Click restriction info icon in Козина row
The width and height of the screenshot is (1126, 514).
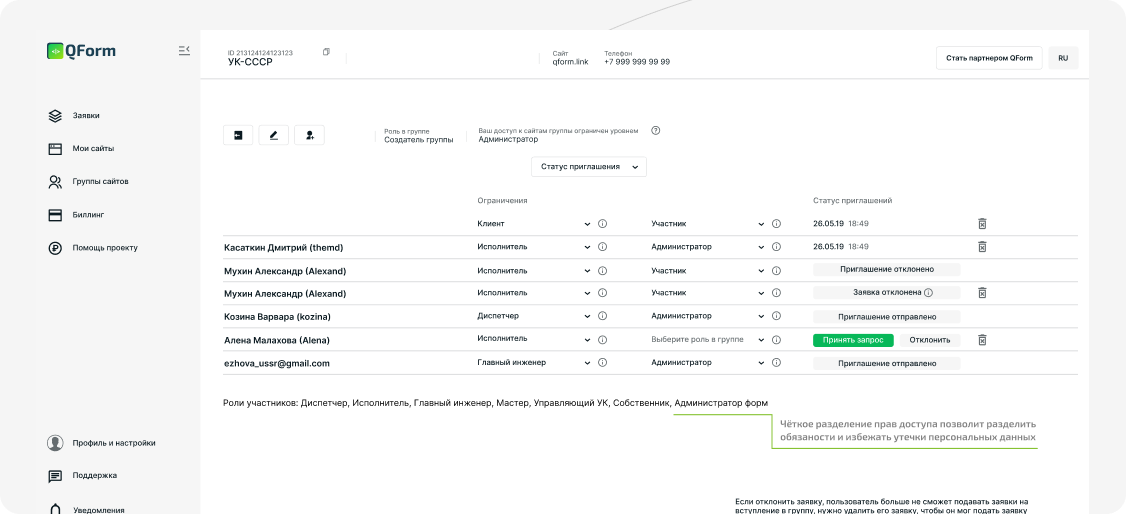(x=602, y=316)
